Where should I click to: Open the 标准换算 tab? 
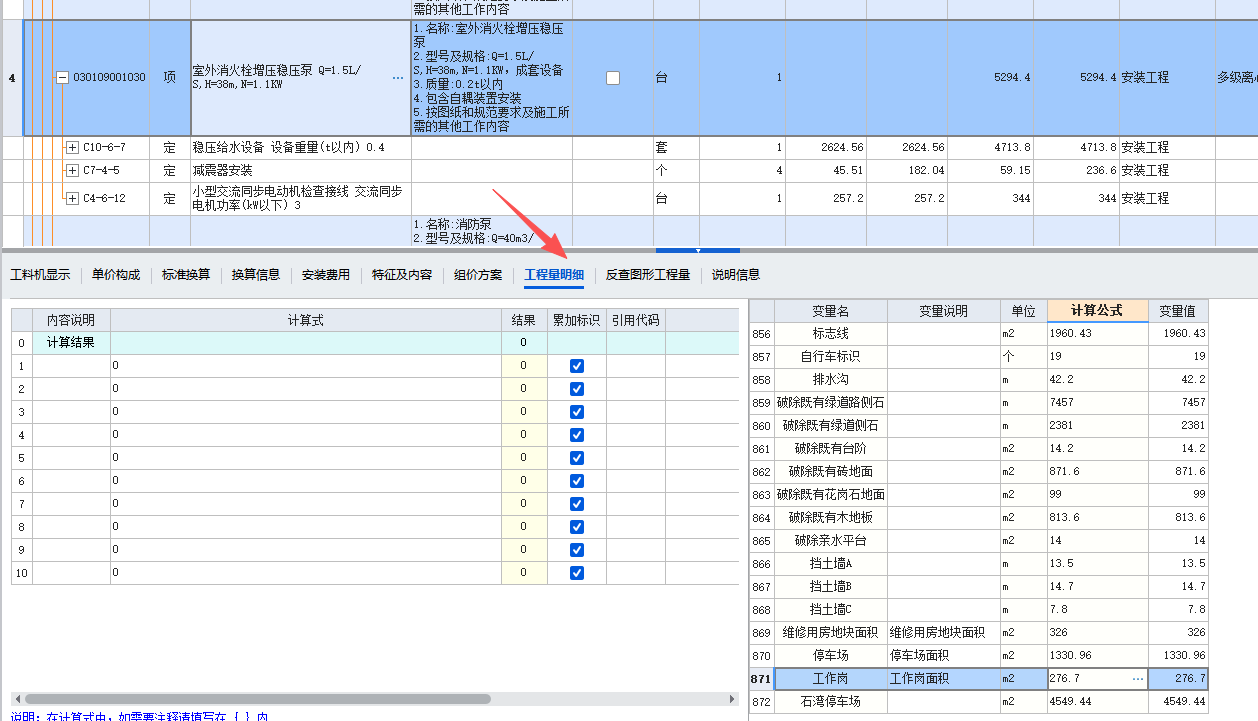pos(186,275)
